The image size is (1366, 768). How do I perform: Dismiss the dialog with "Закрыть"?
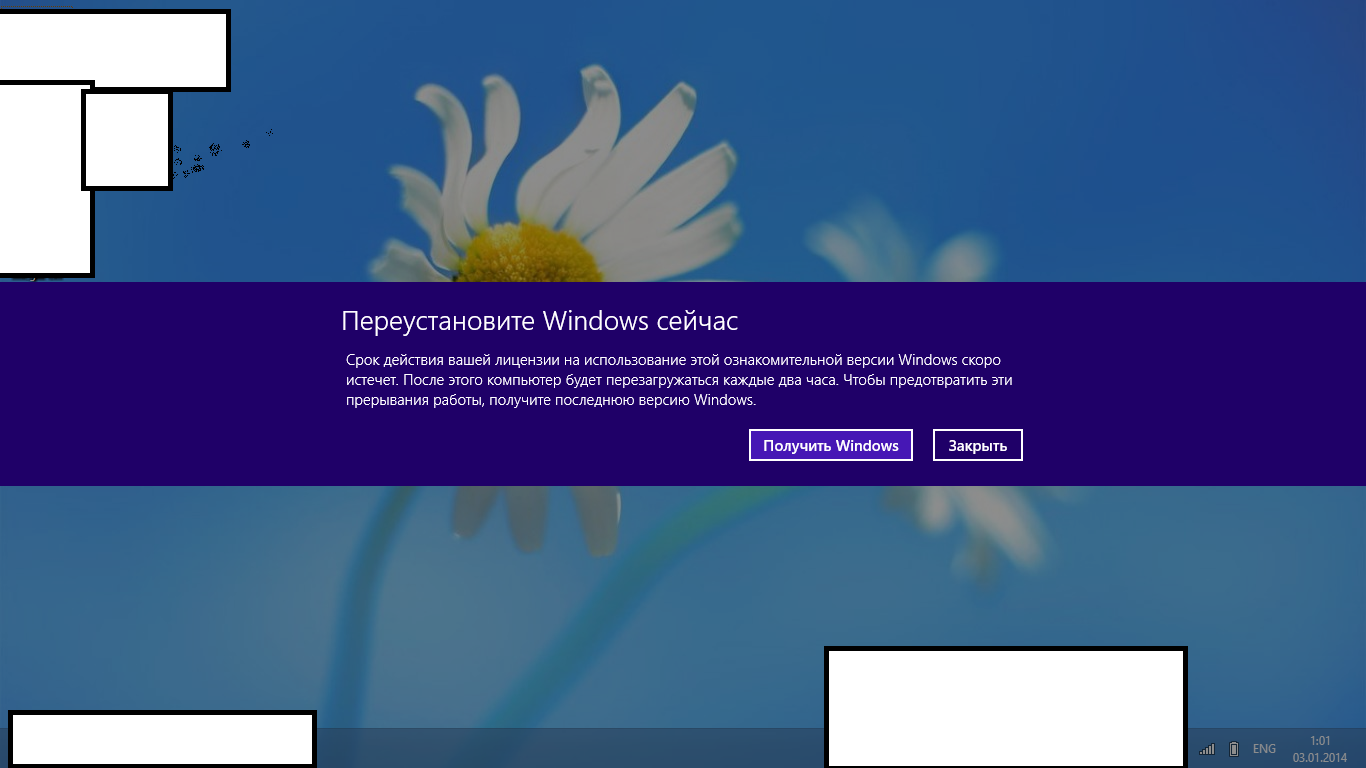pyautogui.click(x=977, y=445)
